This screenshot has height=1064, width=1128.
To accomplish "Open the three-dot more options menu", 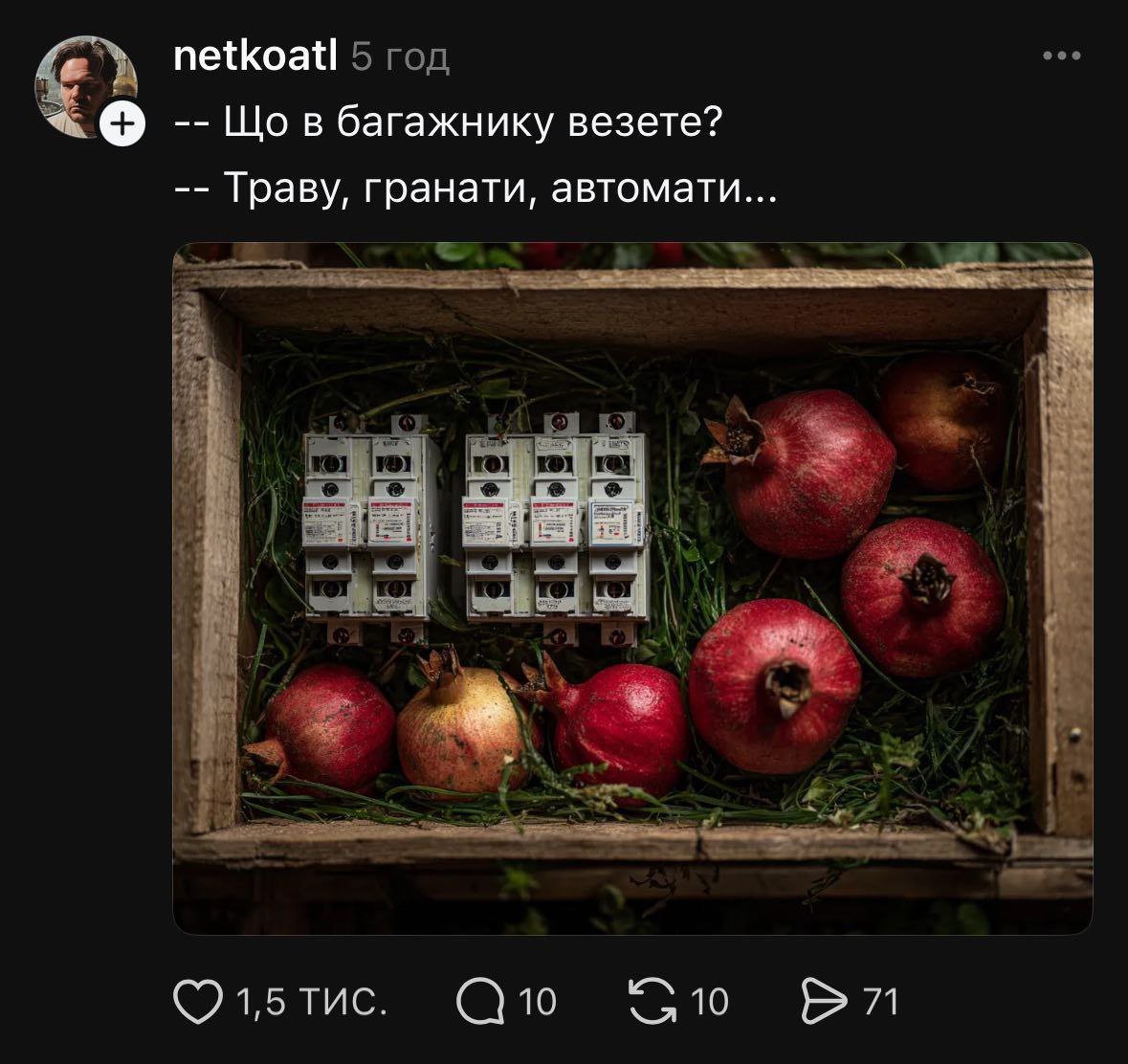I will click(x=1062, y=55).
